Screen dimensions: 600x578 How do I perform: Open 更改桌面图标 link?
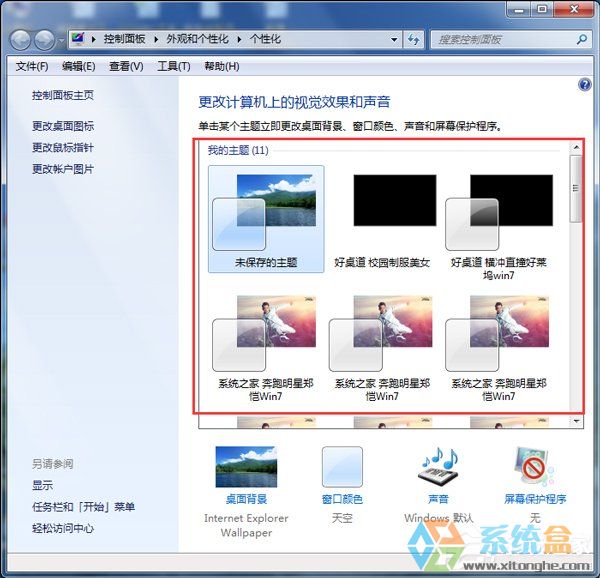63,126
